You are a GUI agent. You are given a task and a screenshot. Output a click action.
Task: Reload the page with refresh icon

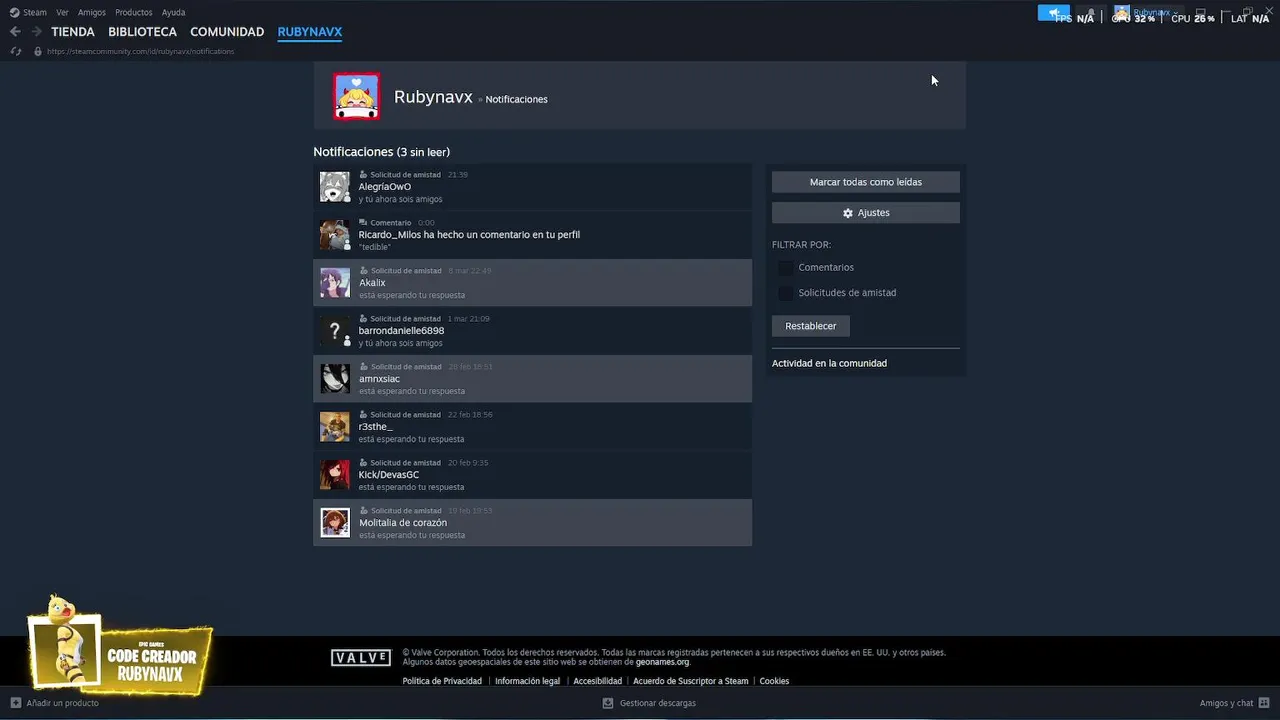pos(15,51)
